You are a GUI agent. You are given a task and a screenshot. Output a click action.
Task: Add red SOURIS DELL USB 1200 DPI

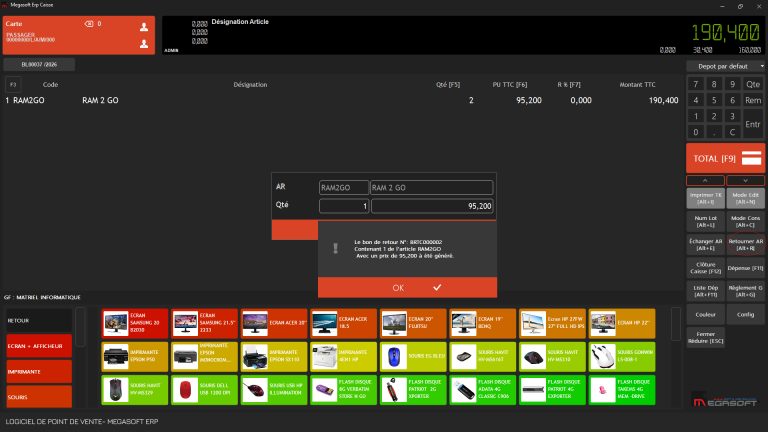[204, 390]
